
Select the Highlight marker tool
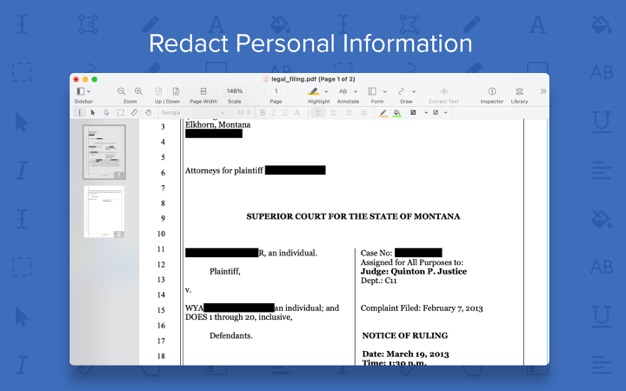313,91
